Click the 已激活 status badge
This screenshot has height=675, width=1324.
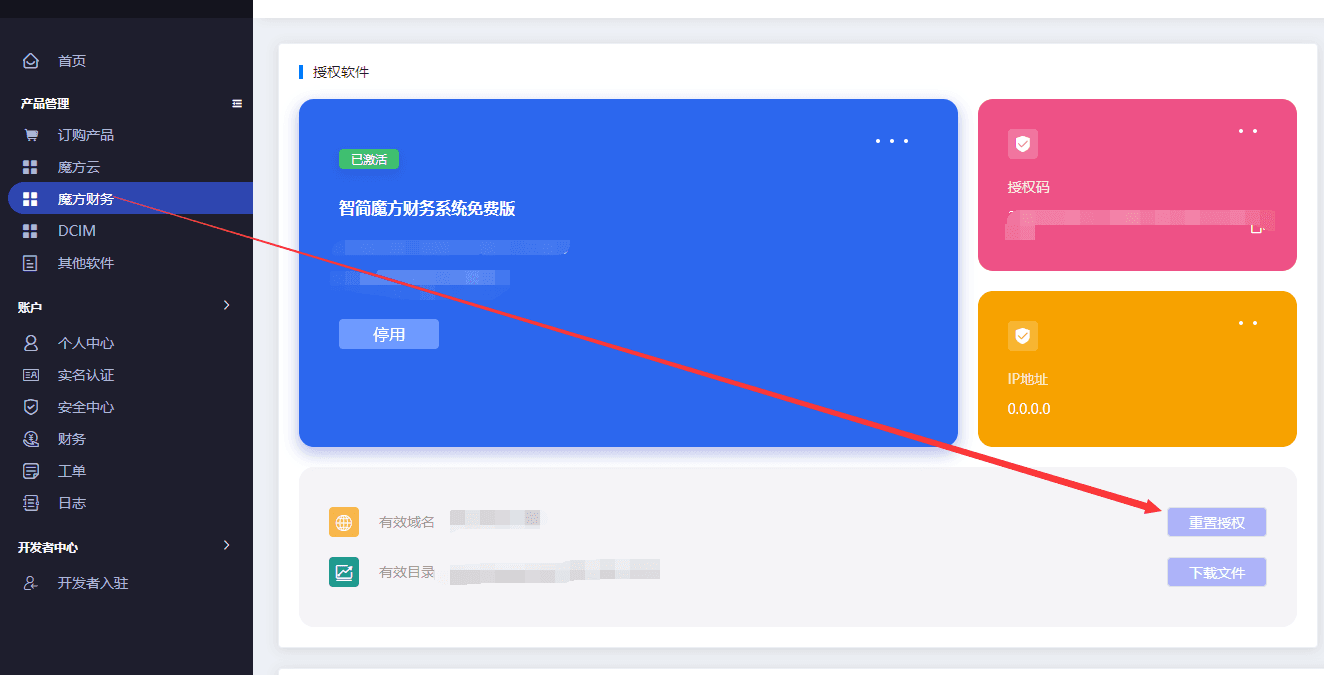369,159
